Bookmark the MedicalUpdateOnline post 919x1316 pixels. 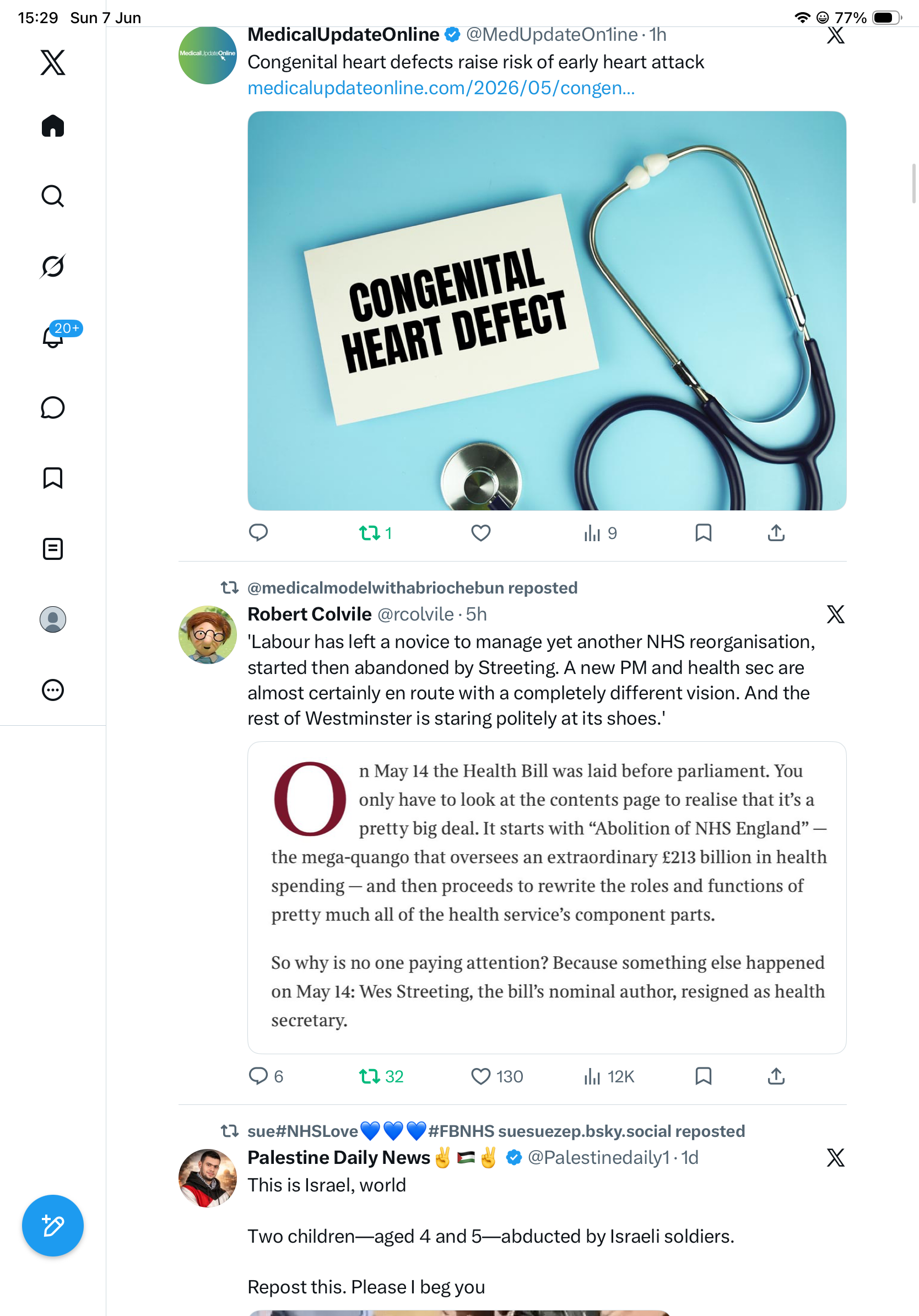click(x=703, y=533)
